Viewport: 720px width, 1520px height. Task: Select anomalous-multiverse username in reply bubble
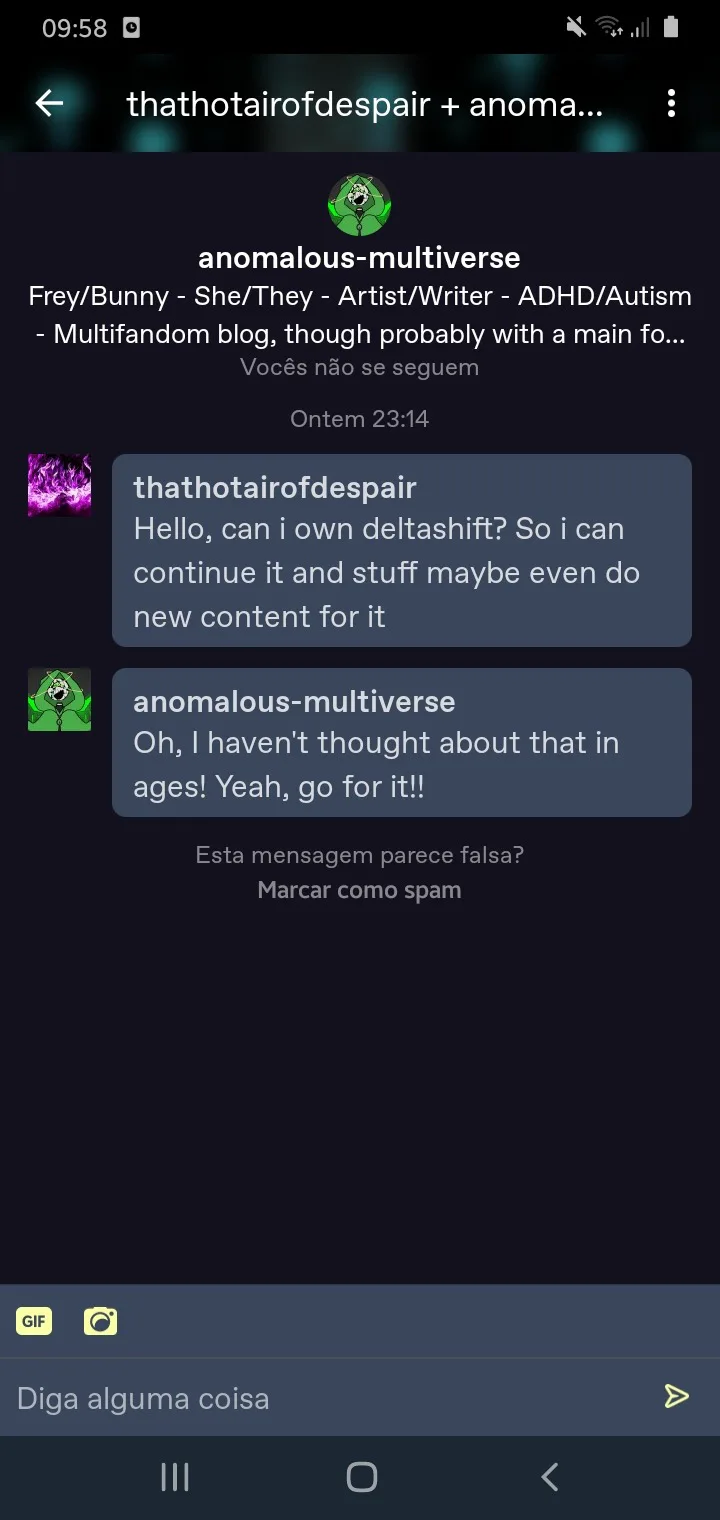[294, 702]
